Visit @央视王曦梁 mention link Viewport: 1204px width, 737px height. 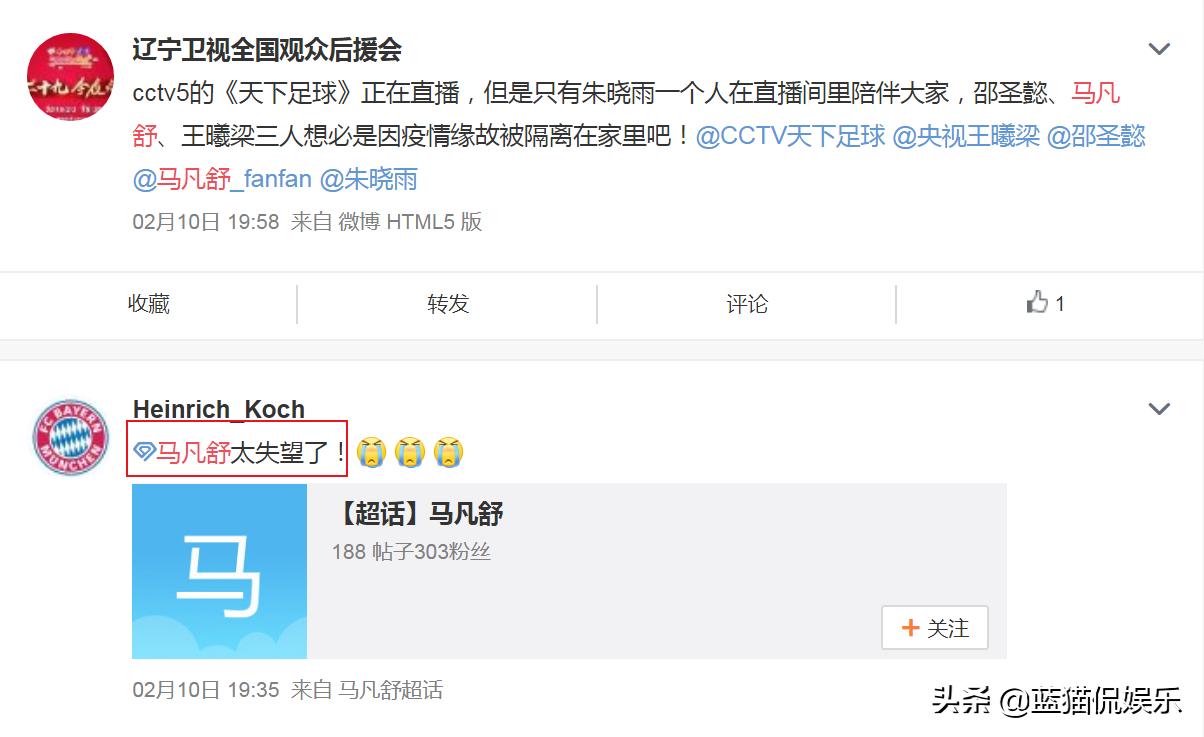966,136
